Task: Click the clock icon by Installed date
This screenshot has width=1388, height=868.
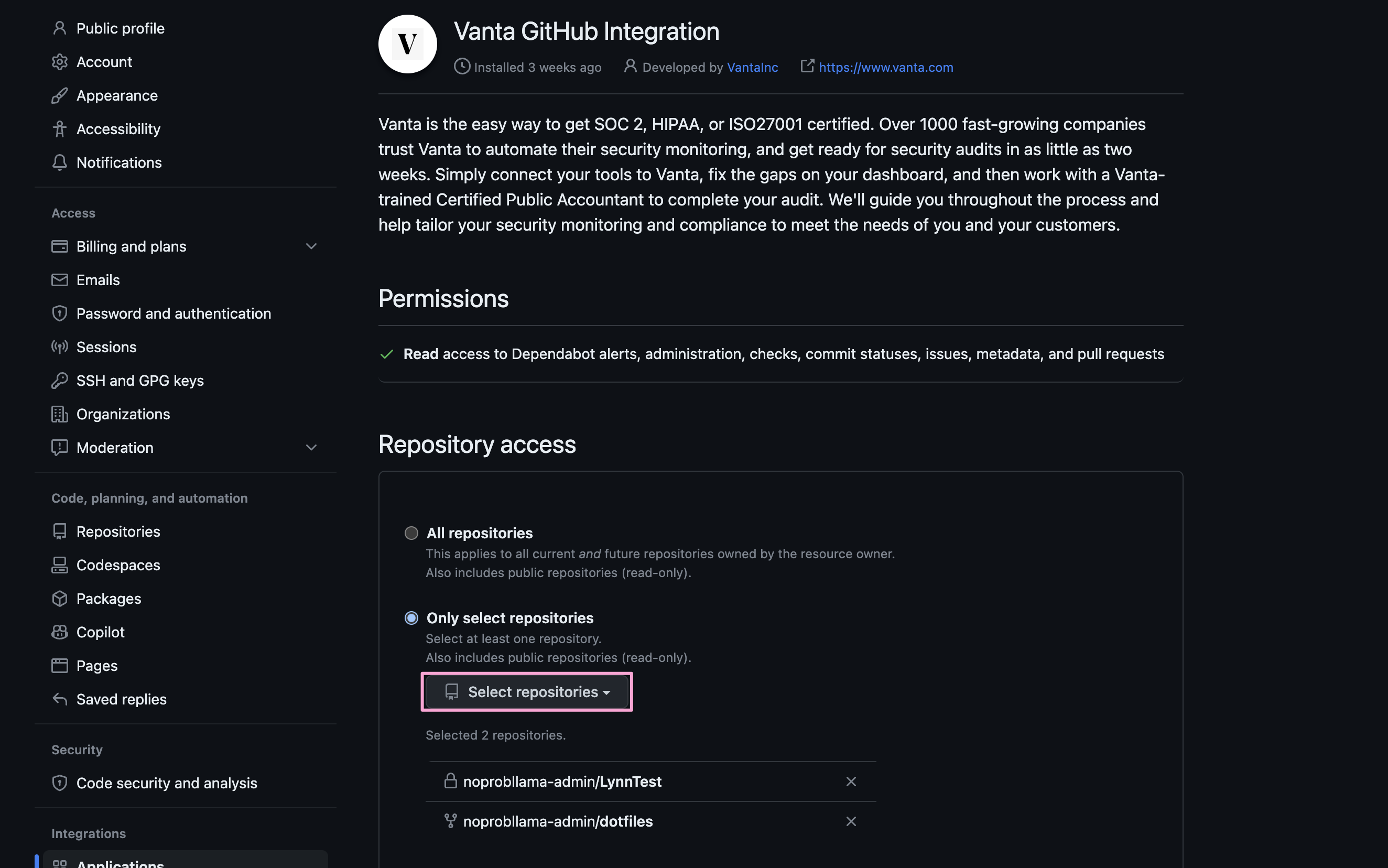Action: 462,67
